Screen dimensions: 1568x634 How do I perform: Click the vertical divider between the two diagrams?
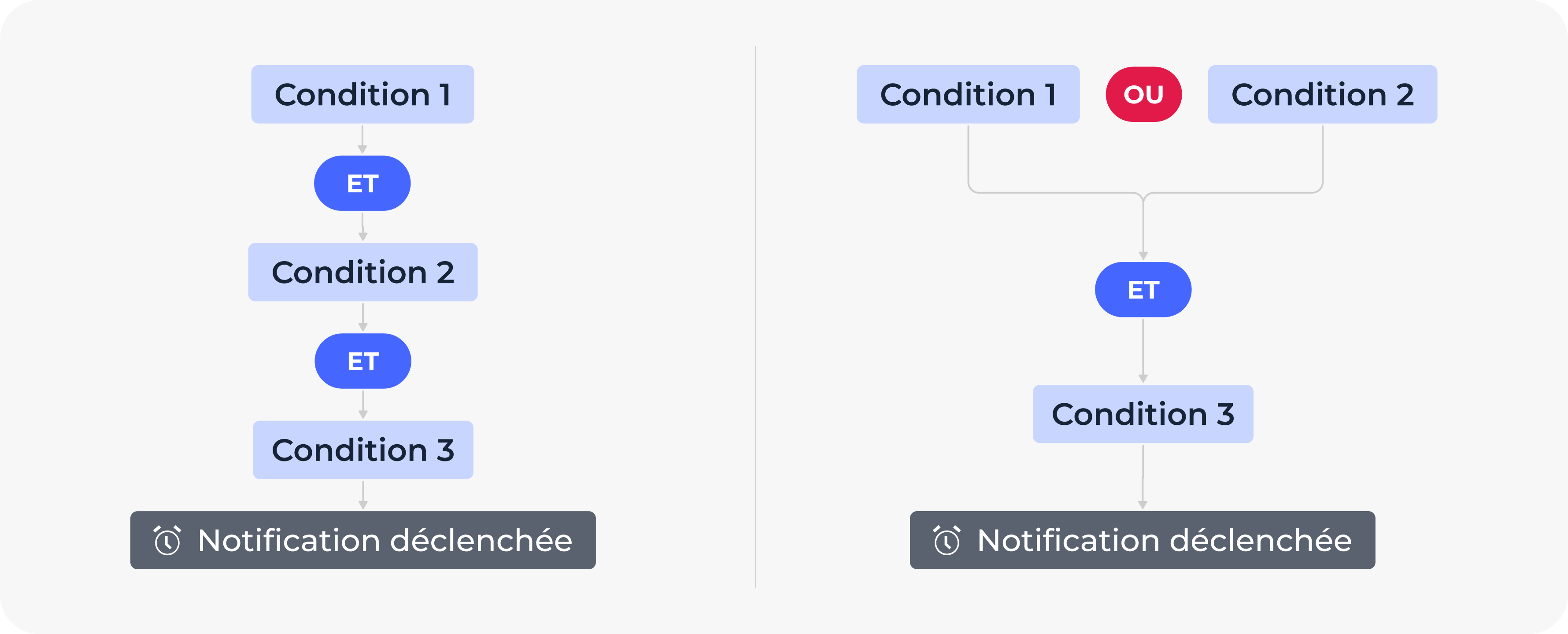[x=755, y=317]
